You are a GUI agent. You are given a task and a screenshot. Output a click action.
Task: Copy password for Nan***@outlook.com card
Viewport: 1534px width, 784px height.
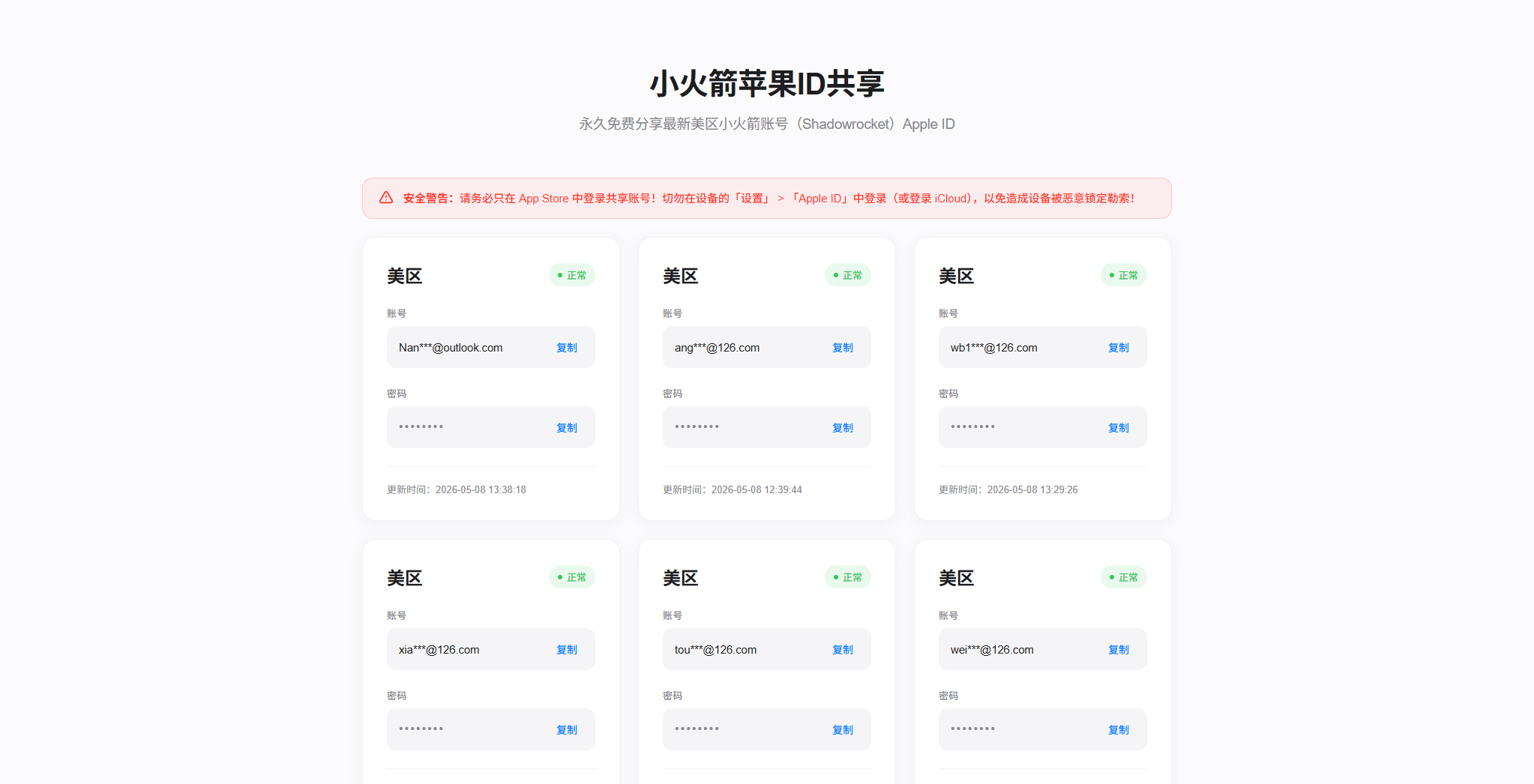pyautogui.click(x=567, y=428)
